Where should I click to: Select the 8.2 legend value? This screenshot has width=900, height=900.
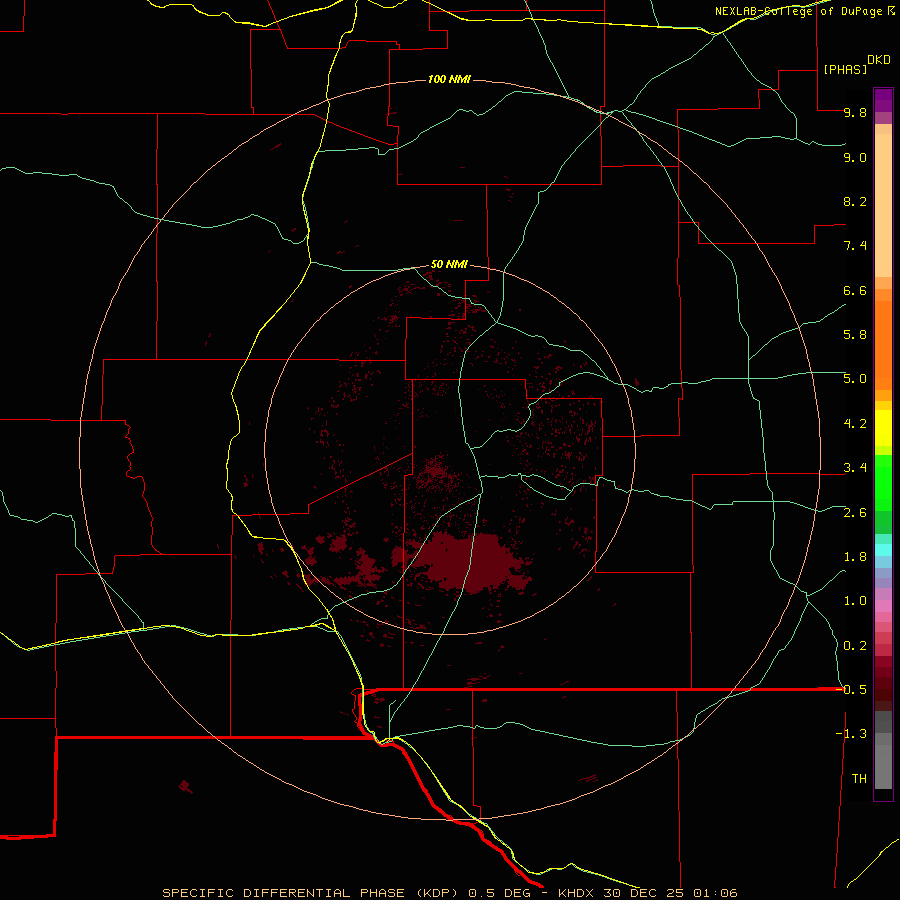pos(855,201)
